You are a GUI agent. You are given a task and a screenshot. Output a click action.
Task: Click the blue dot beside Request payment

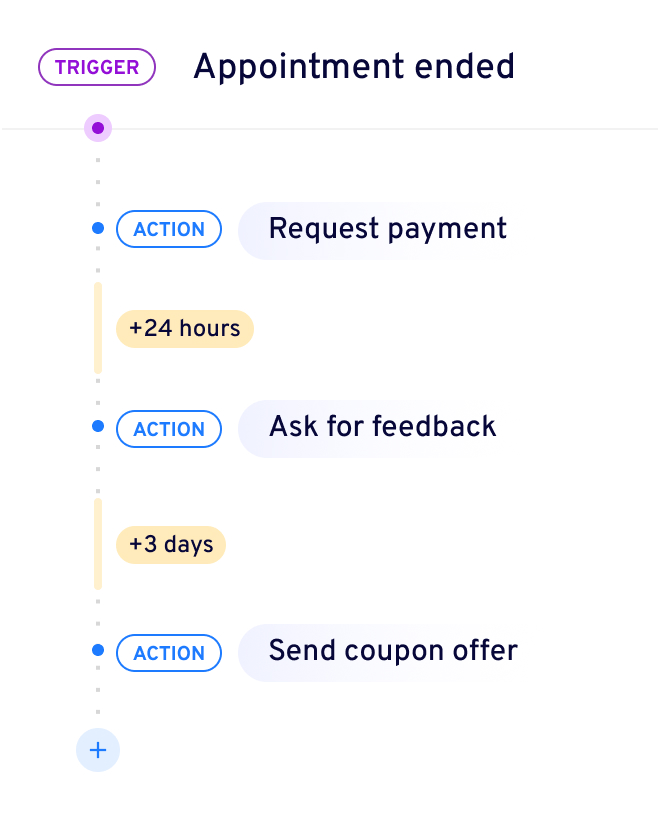click(98, 229)
